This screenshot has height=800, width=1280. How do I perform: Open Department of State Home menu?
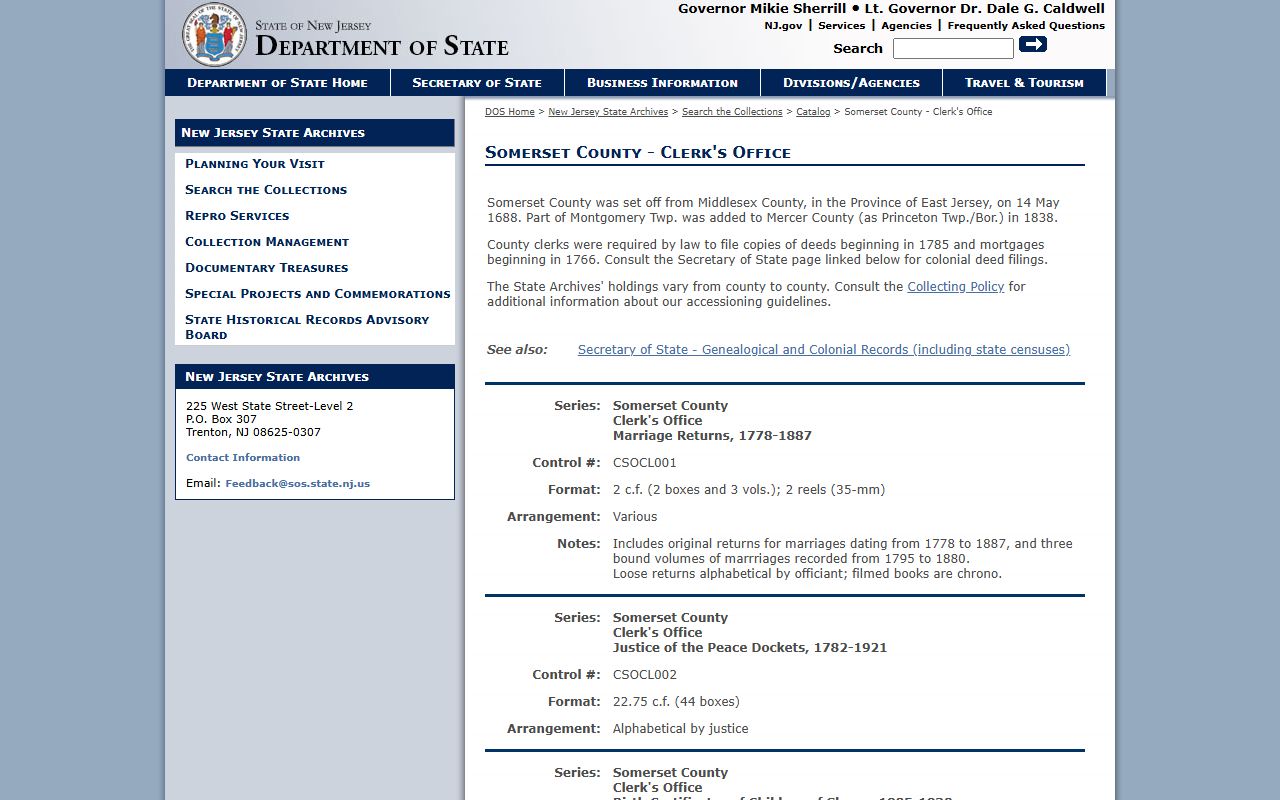(277, 83)
